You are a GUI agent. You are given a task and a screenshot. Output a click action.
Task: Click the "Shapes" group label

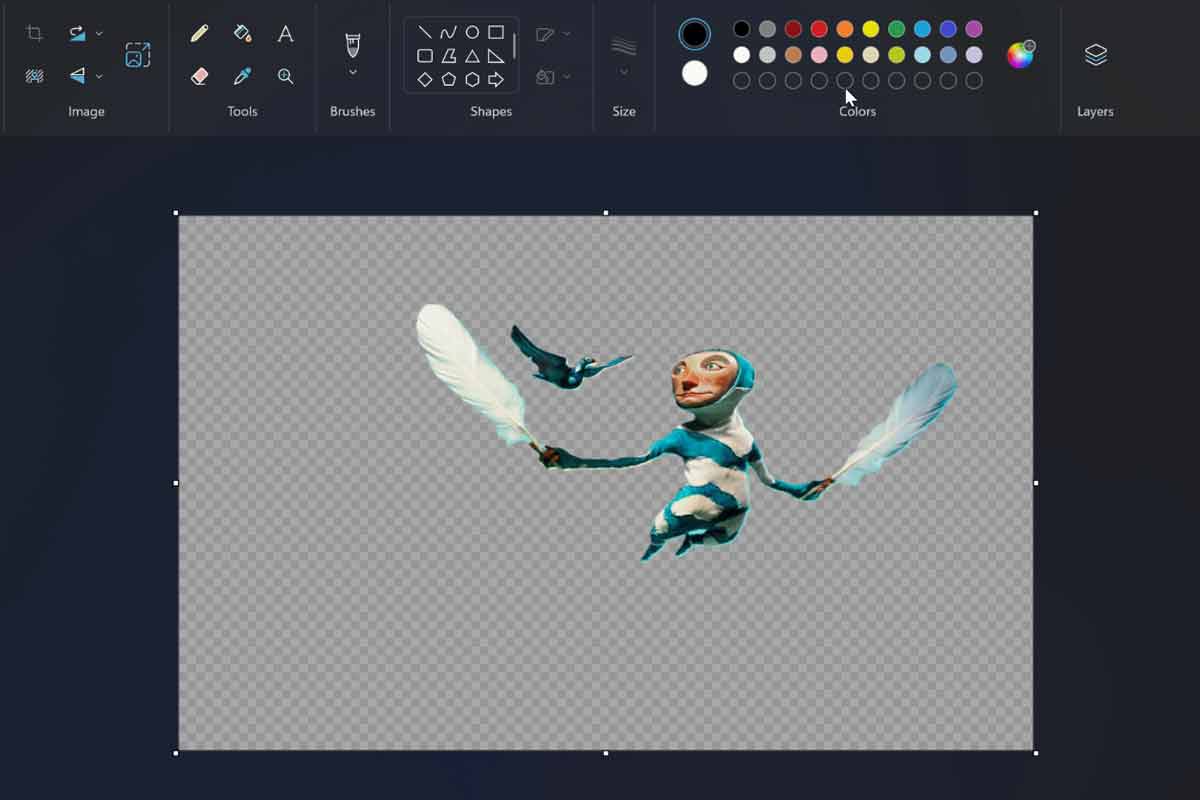pyautogui.click(x=491, y=112)
